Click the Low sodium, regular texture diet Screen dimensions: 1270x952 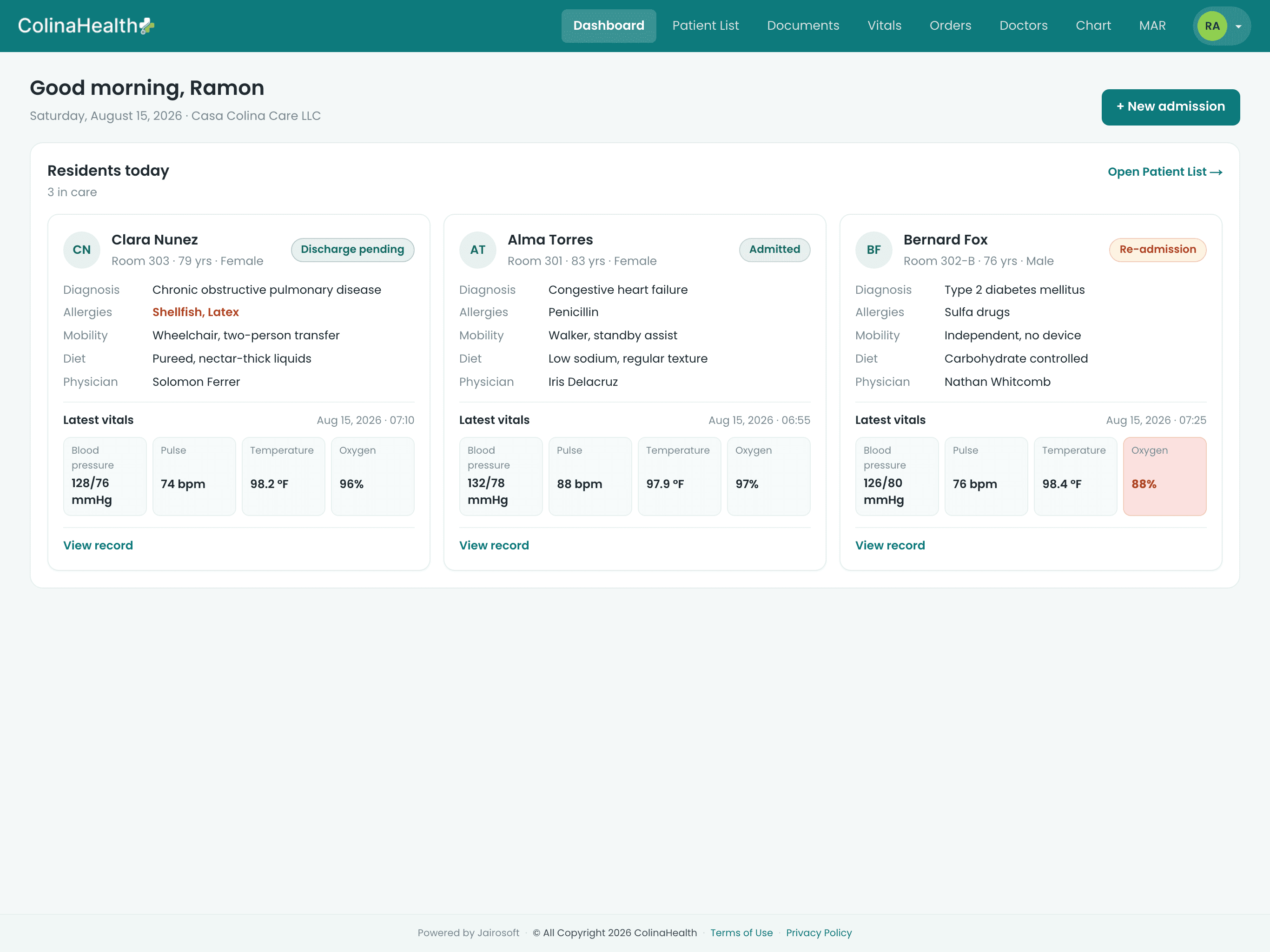coord(628,359)
